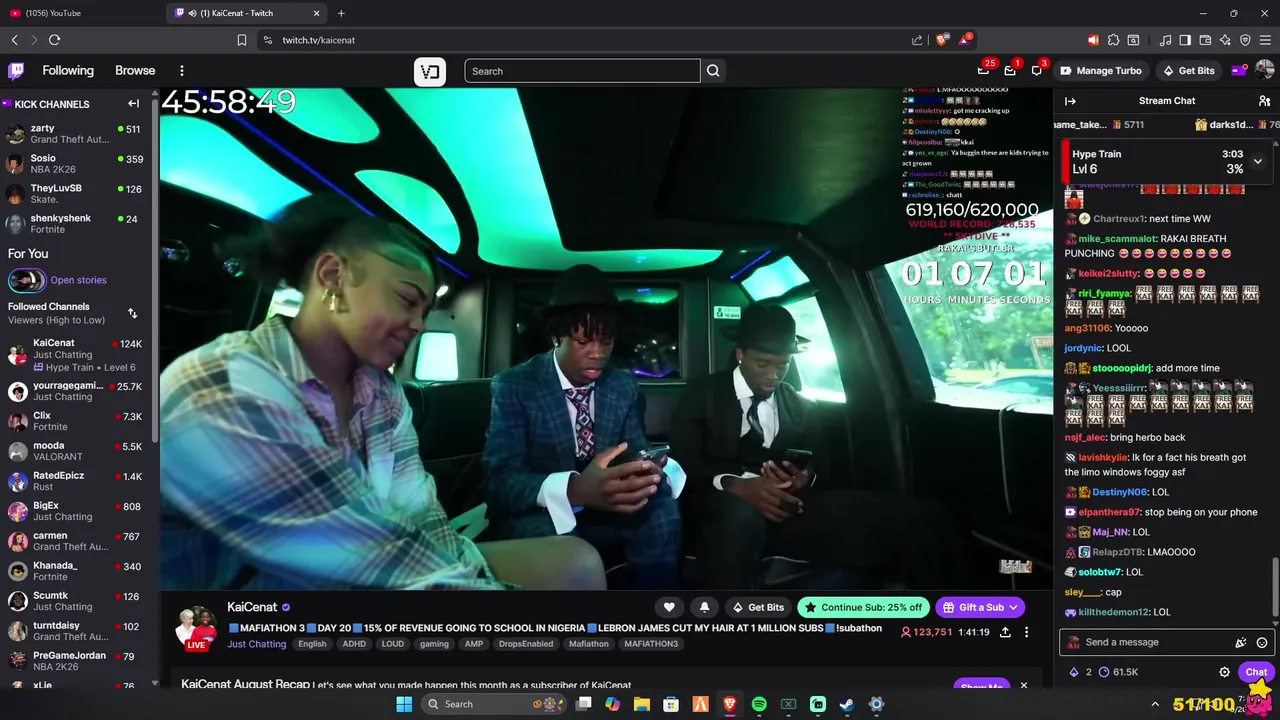The image size is (1280, 720).
Task: Click the Get Bits button below the stream
Action: (758, 607)
